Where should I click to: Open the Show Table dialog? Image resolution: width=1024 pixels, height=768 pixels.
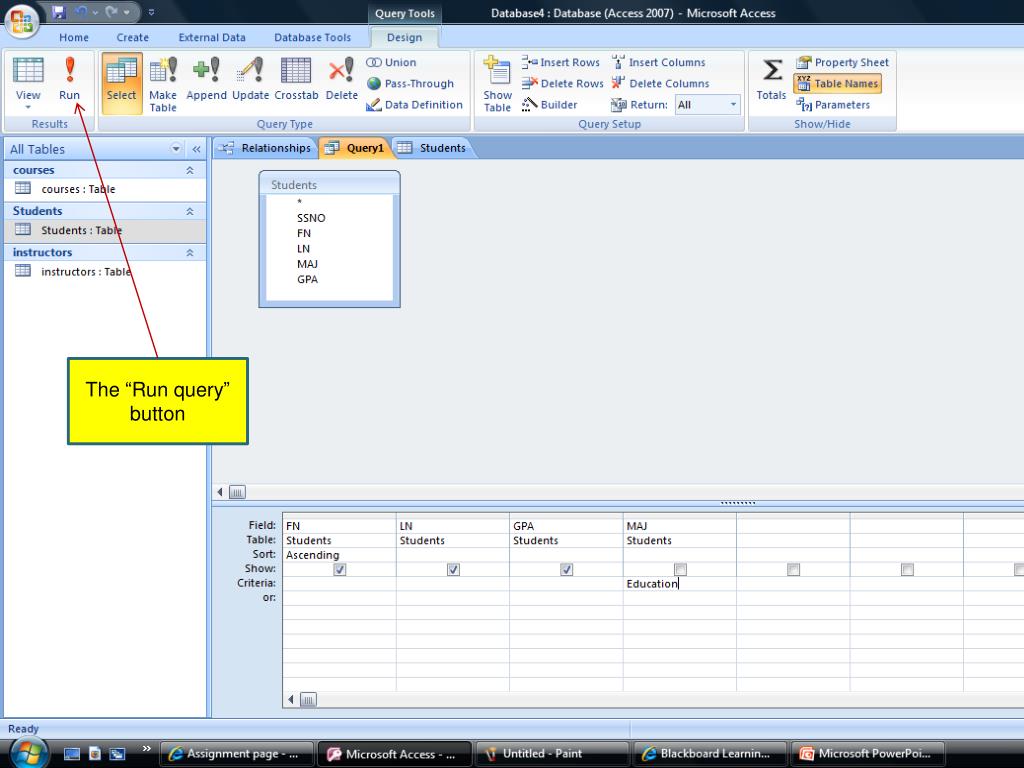497,84
